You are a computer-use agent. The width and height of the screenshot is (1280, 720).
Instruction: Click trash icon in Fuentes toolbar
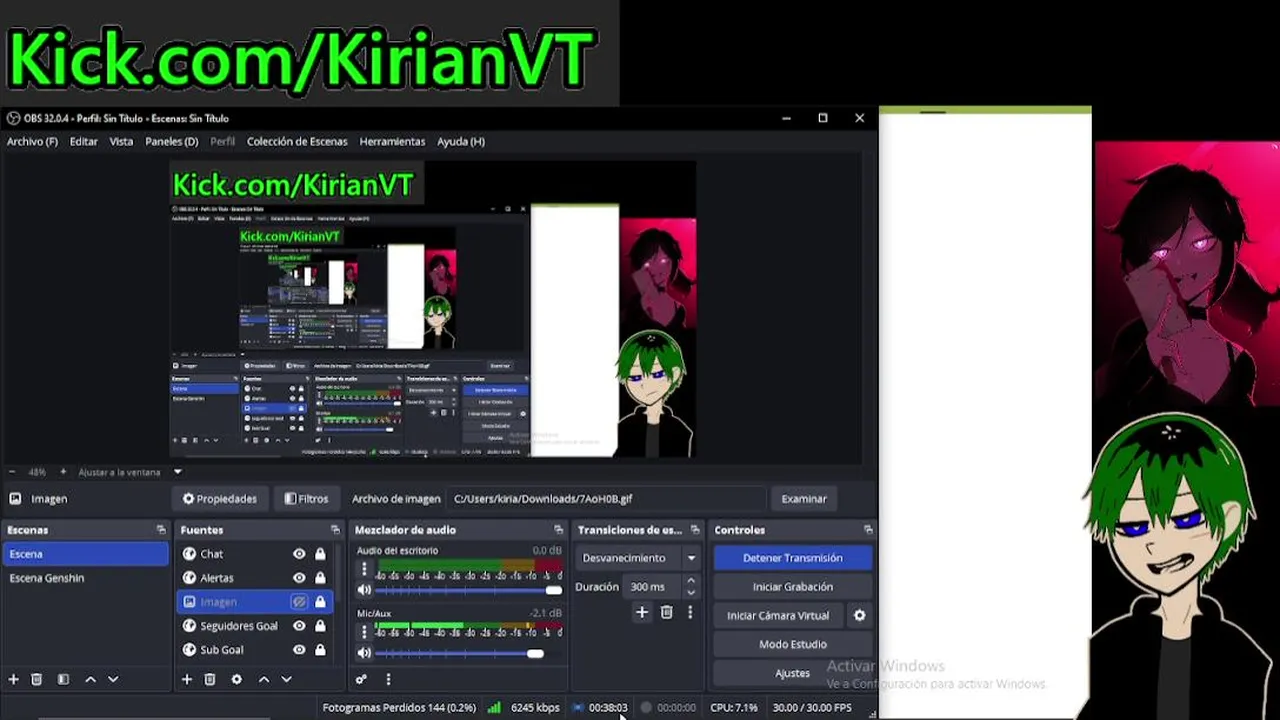tap(210, 679)
